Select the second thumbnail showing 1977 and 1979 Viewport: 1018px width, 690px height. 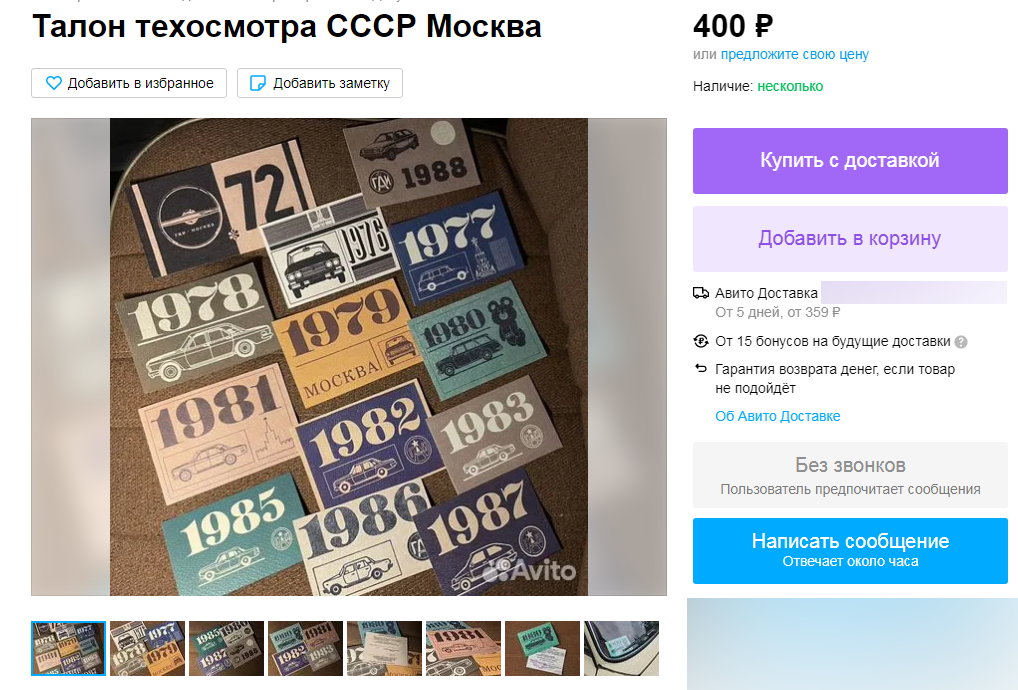147,648
